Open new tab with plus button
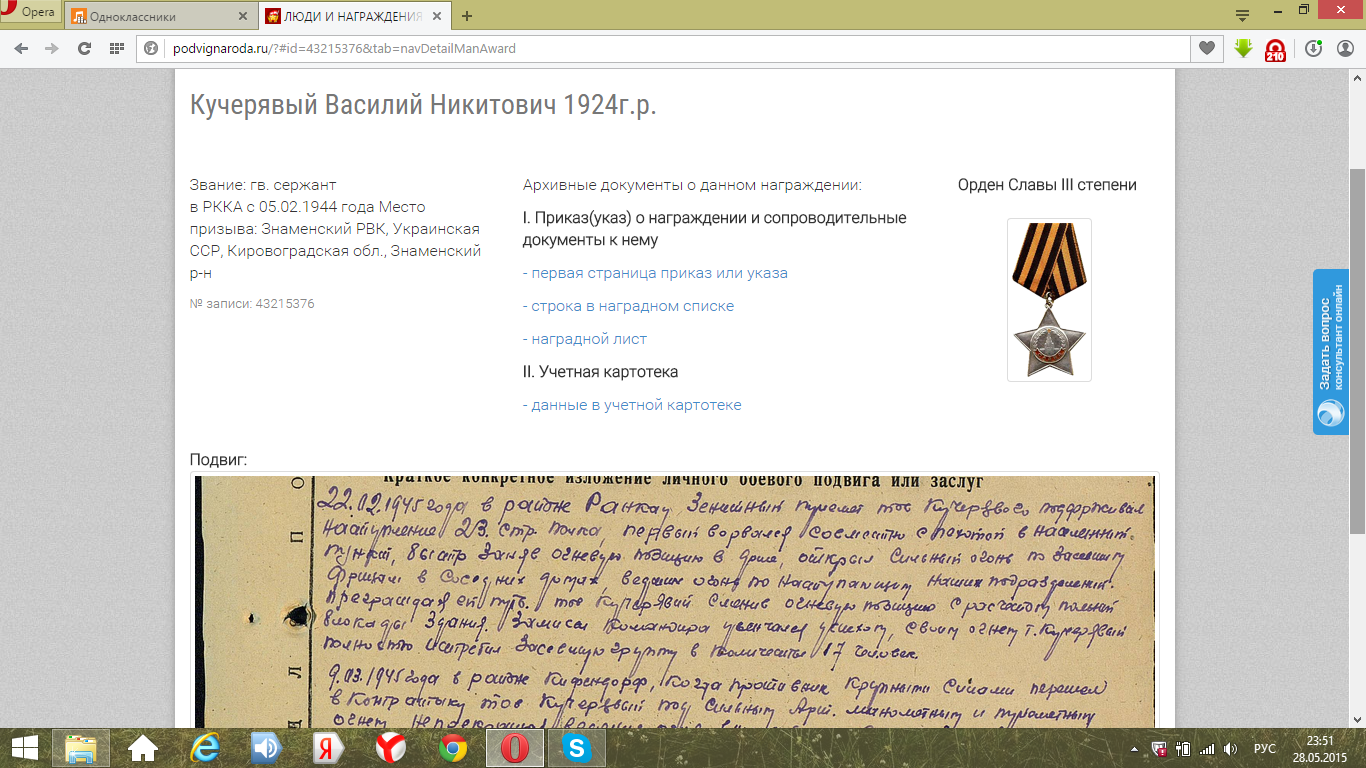This screenshot has height=768, width=1366. point(467,16)
